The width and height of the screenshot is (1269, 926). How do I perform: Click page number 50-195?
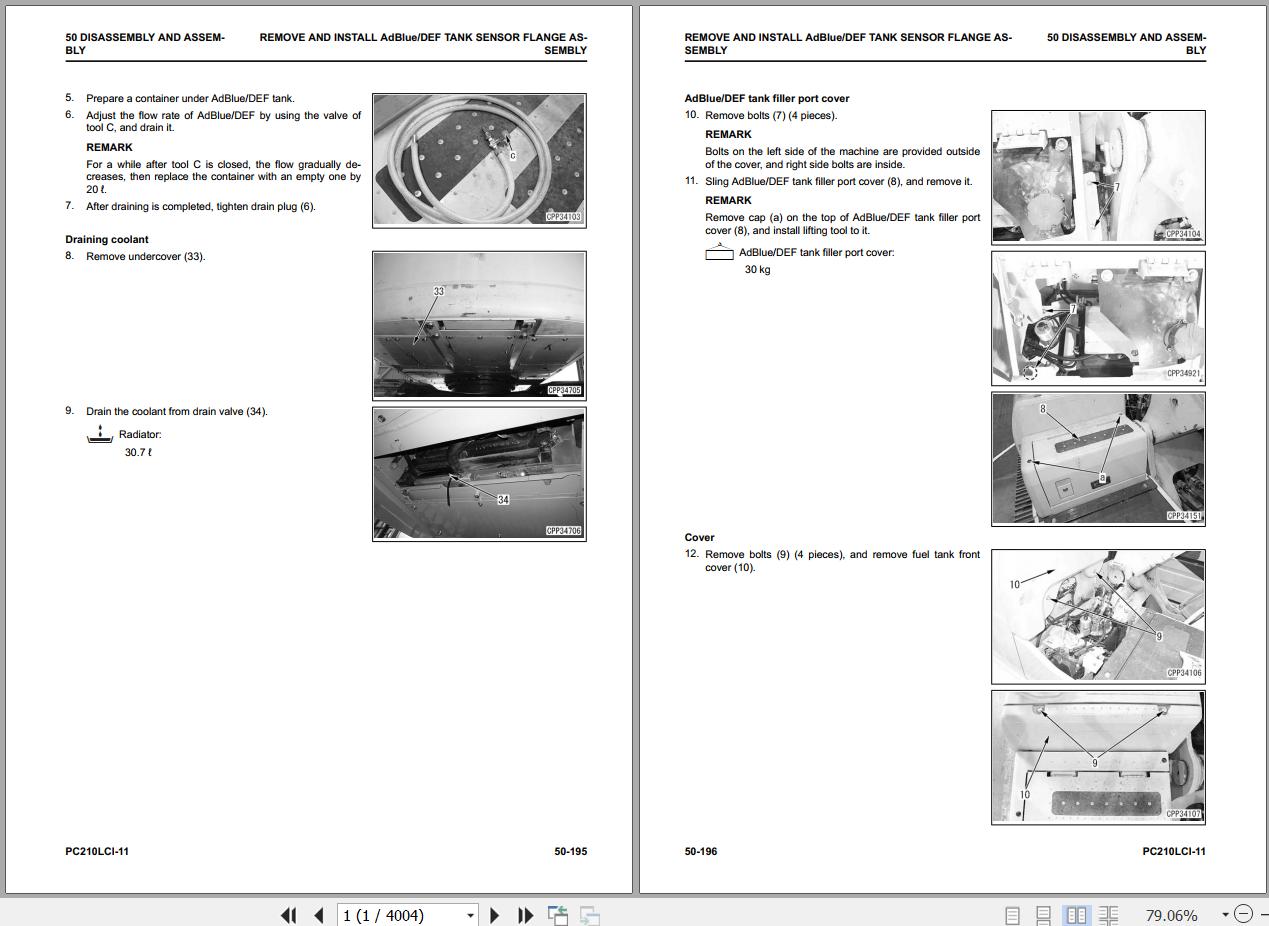(571, 851)
